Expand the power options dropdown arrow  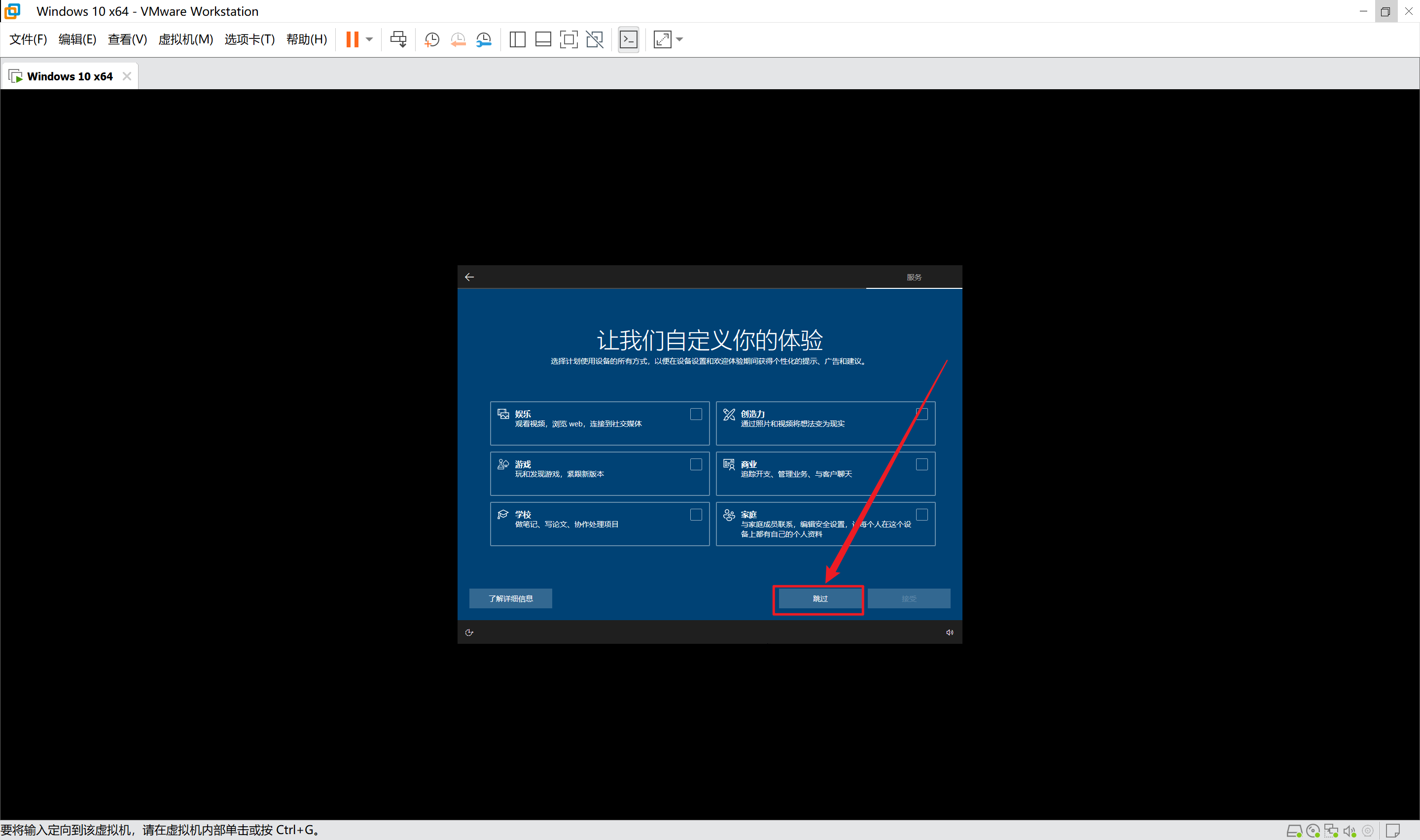click(369, 39)
